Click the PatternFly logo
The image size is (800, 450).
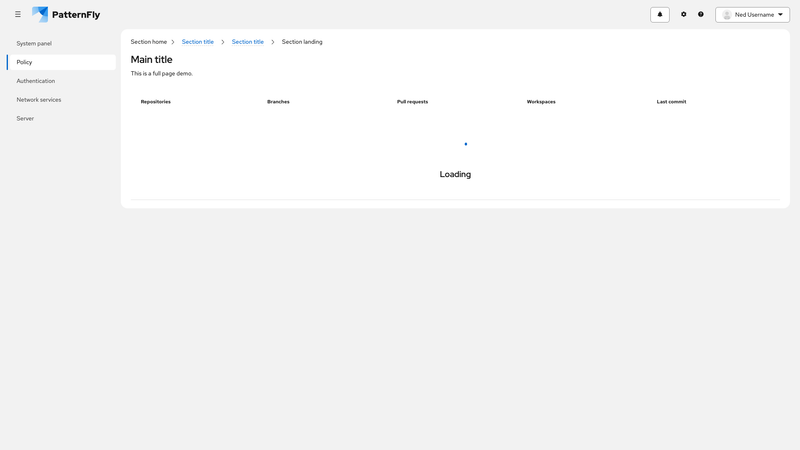[66, 14]
